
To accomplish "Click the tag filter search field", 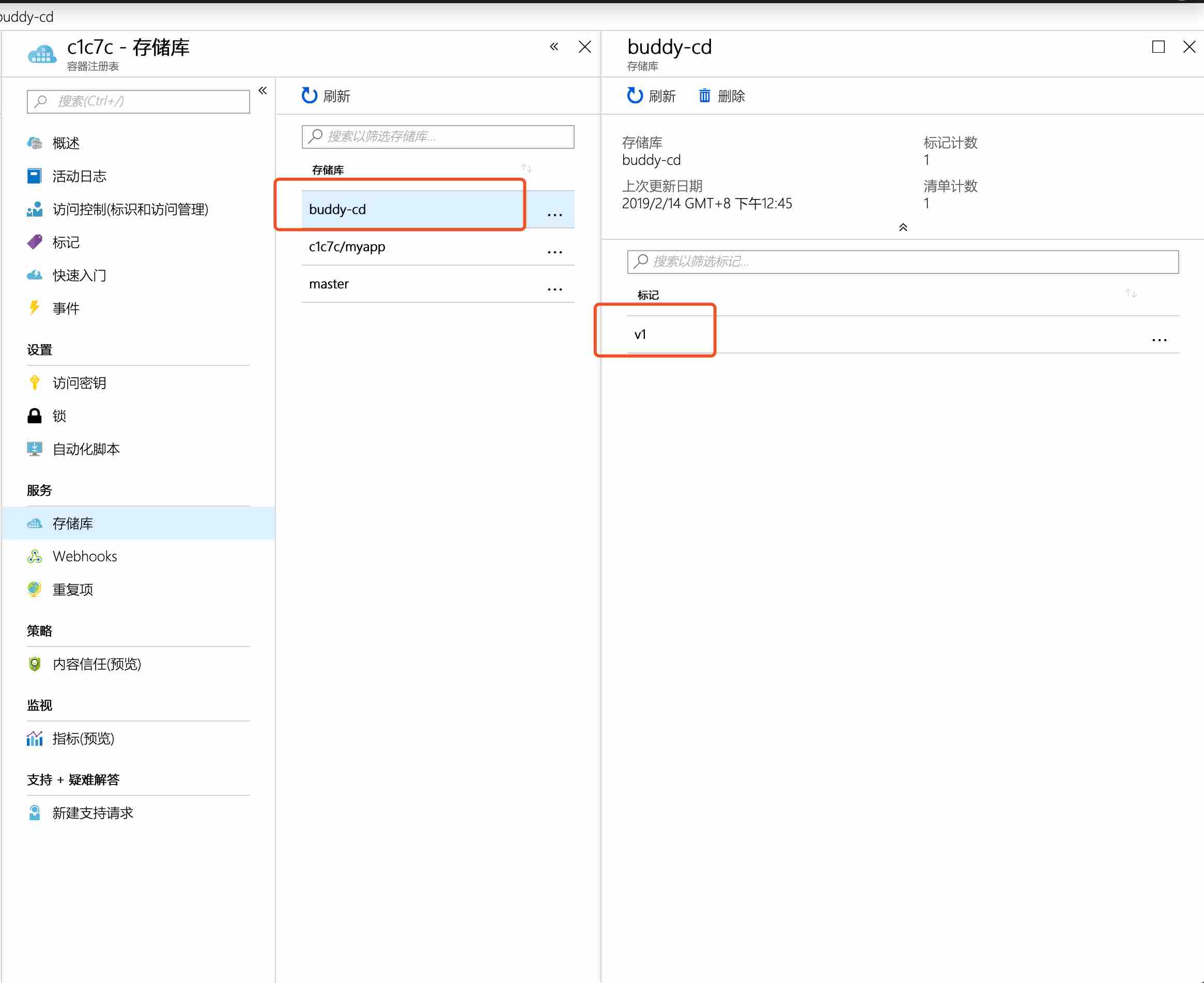I will coord(902,262).
